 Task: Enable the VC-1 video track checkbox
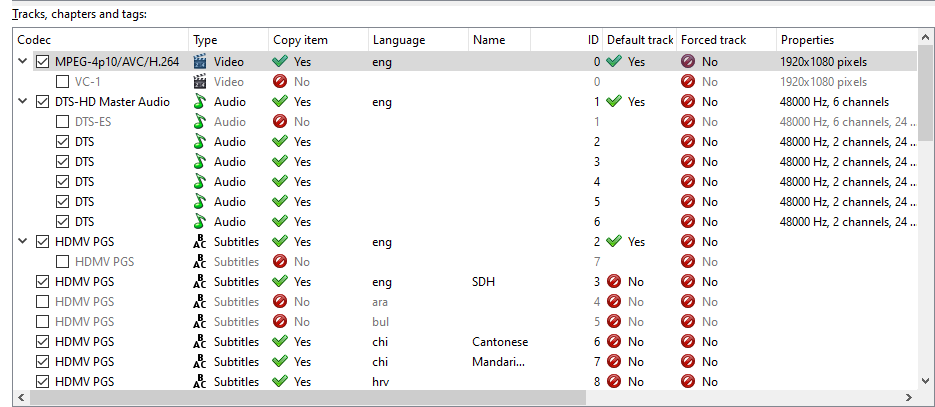62,82
